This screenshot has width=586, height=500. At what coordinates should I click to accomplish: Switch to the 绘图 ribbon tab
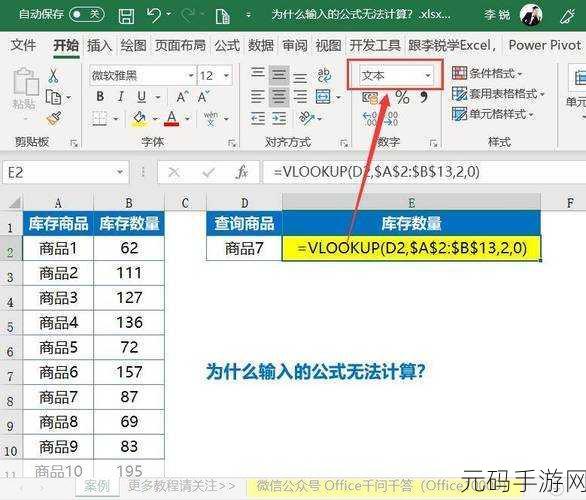133,46
